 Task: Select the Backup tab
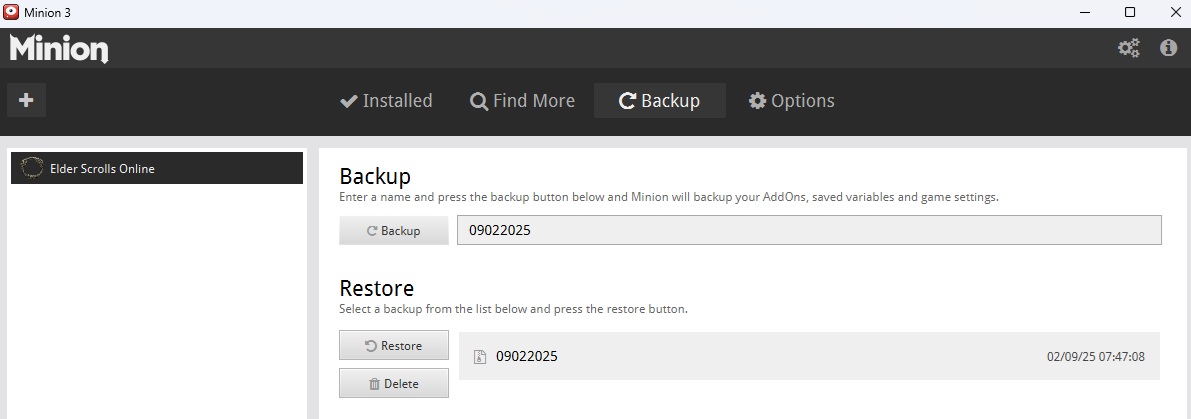659,101
